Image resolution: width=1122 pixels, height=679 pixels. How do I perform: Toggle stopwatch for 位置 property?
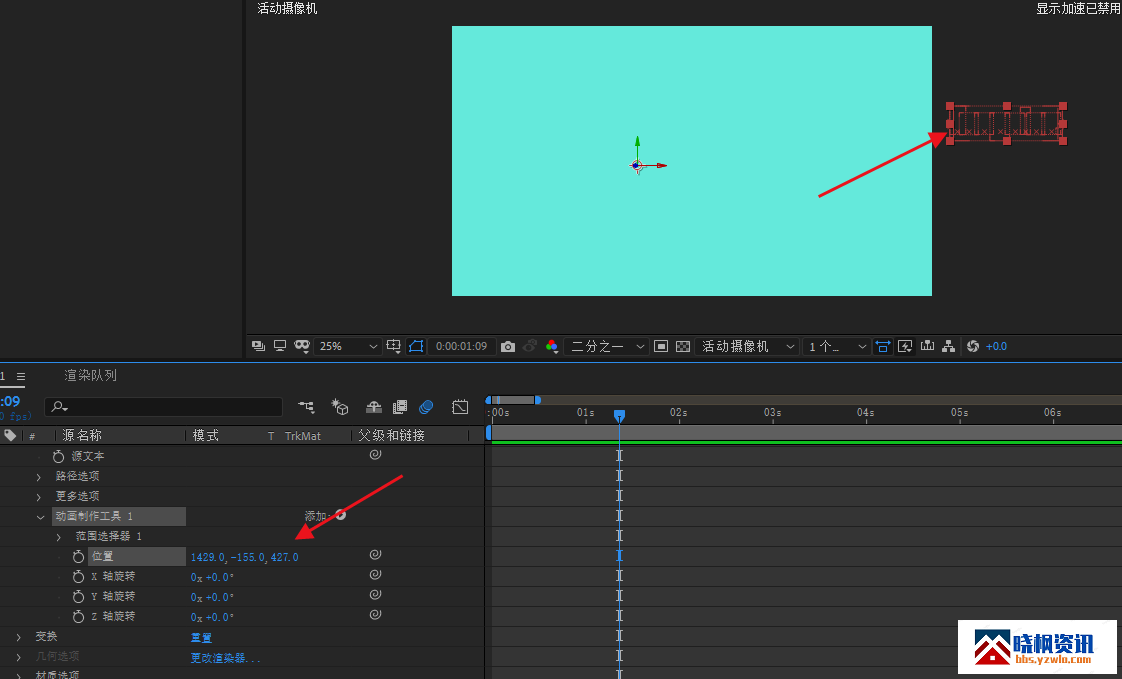pyautogui.click(x=79, y=556)
